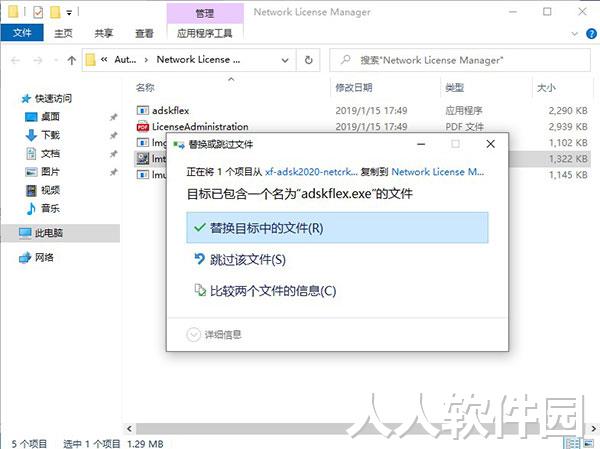Image resolution: width=600 pixels, height=449 pixels.
Task: Open 文档 Documents in sidebar
Action: (x=50, y=153)
